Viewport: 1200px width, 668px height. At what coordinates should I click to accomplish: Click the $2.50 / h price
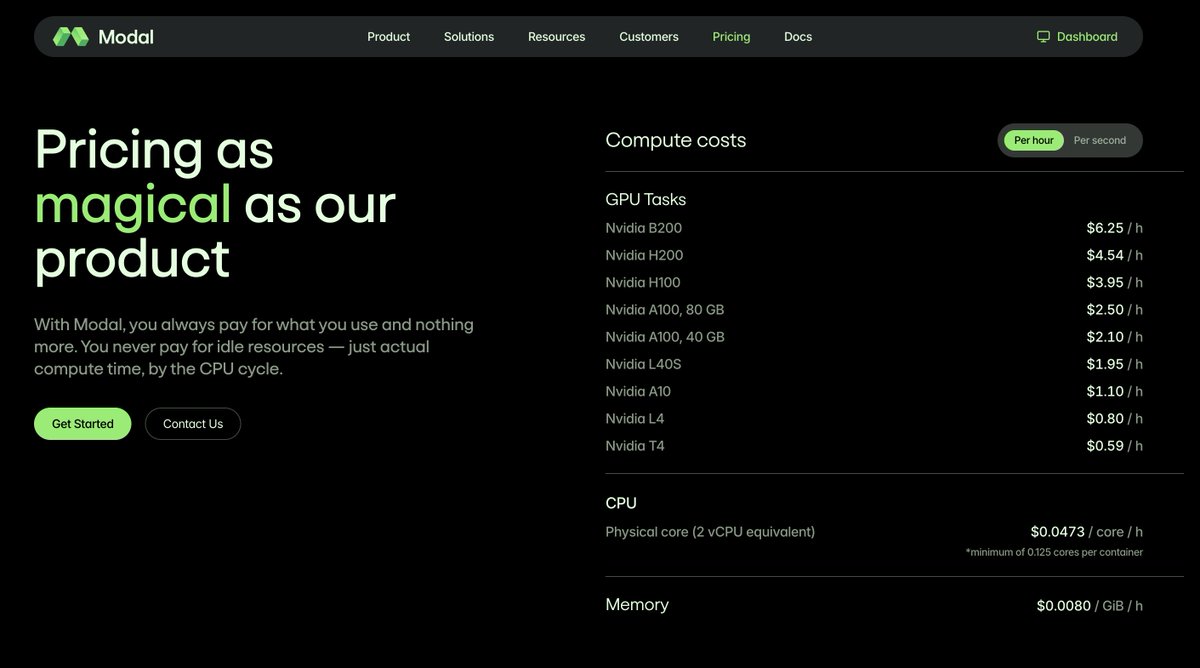pyautogui.click(x=1115, y=310)
